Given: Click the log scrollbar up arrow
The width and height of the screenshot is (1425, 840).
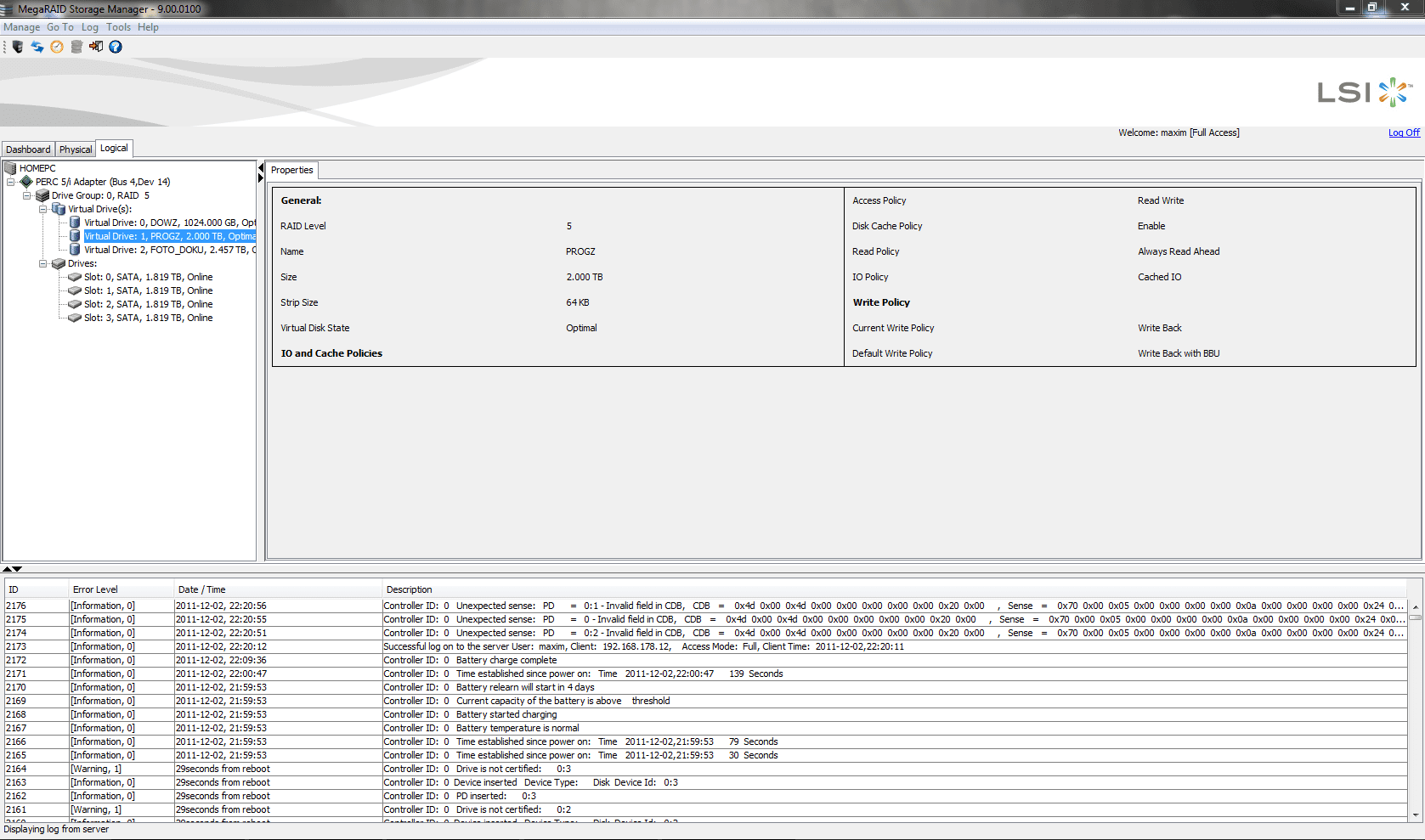Looking at the screenshot, I should coord(1416,607).
